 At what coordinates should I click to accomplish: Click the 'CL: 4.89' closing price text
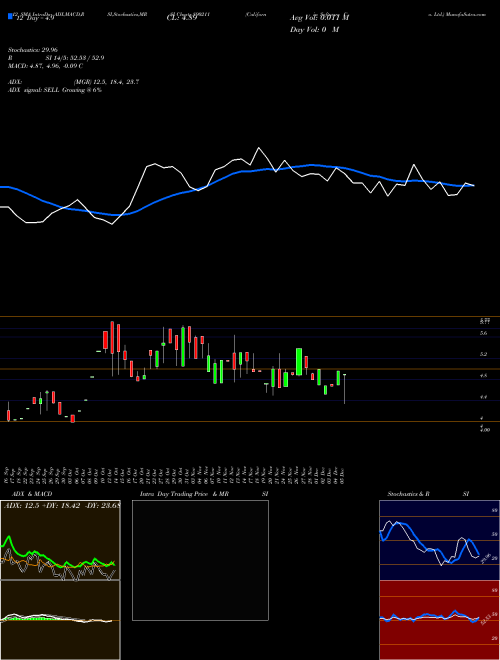pyautogui.click(x=182, y=18)
